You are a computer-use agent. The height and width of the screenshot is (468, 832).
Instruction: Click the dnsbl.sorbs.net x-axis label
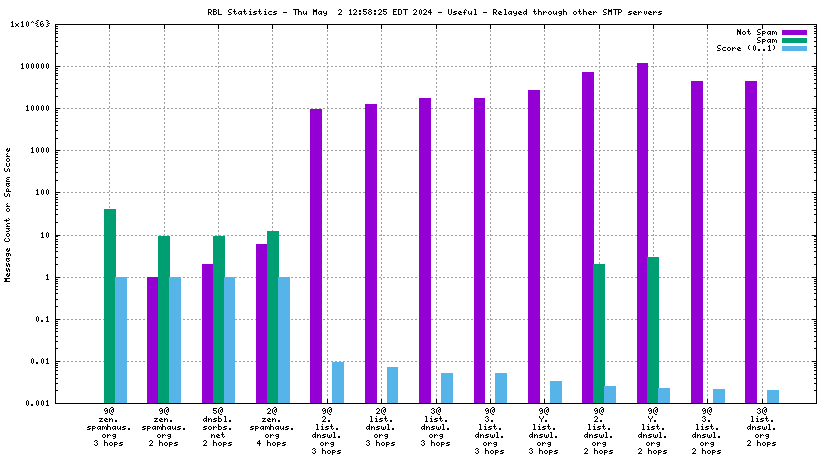[x=218, y=430]
